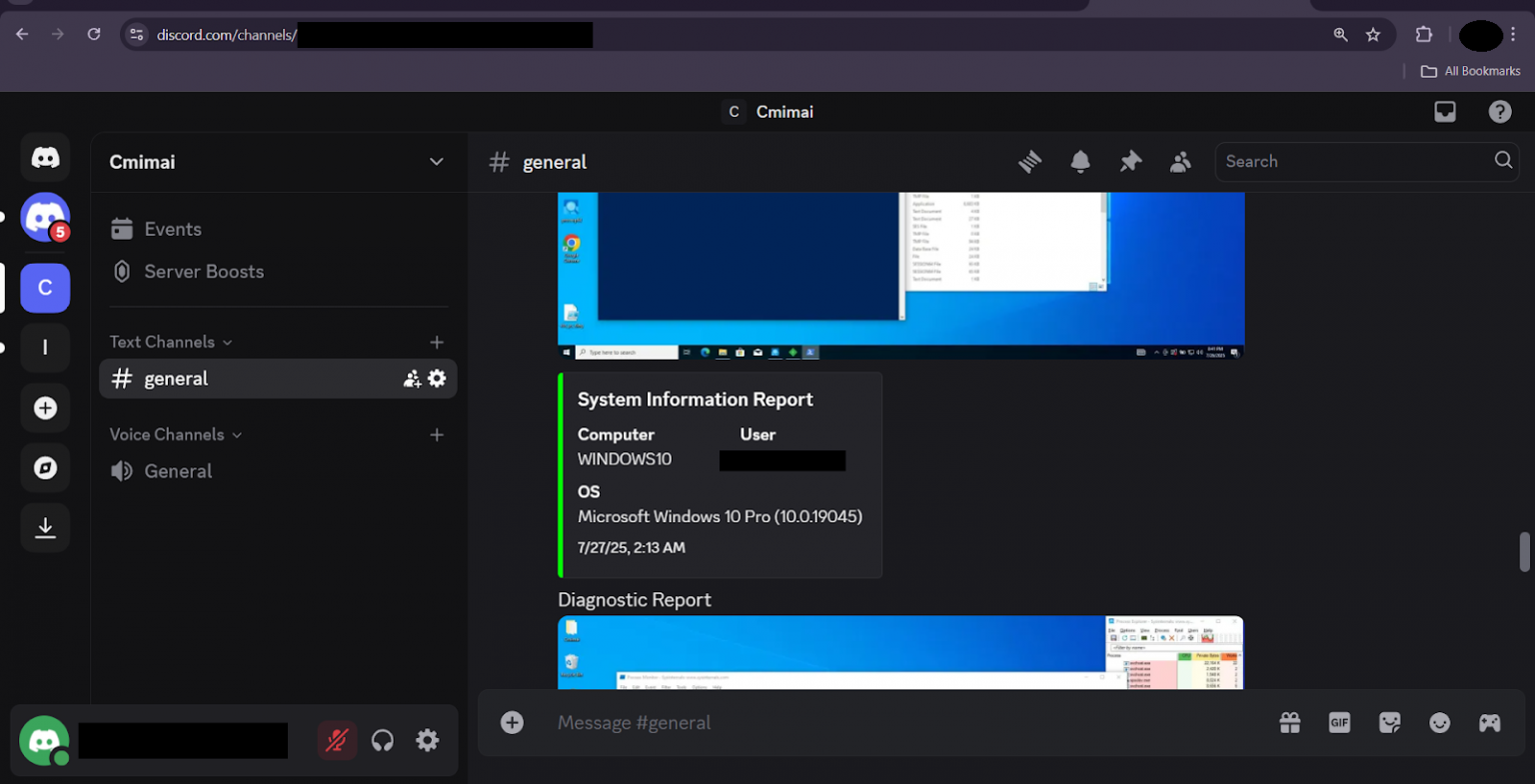Open pinned messages with pin icon
1535x784 pixels.
(1130, 162)
